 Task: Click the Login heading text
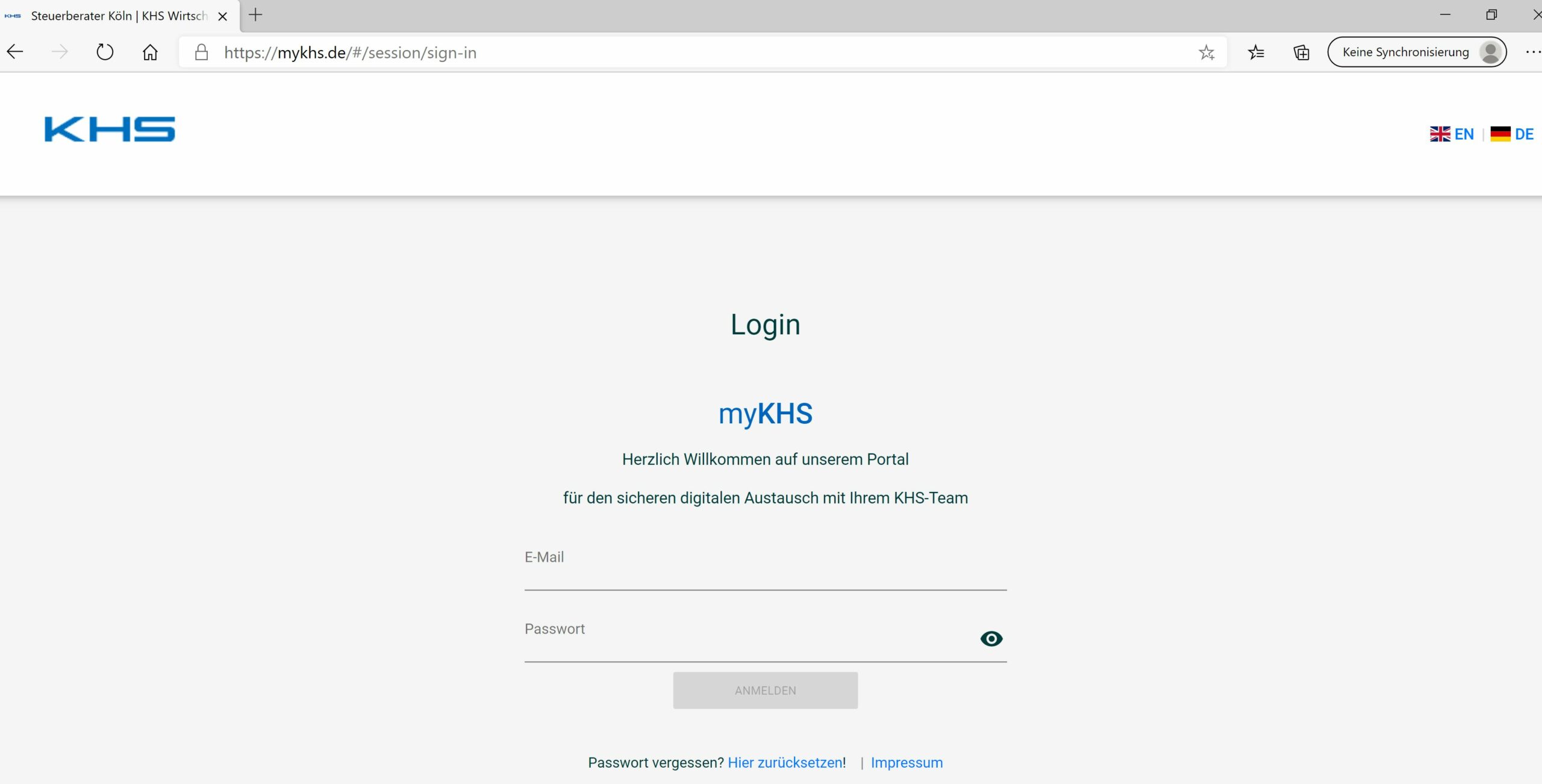coord(765,325)
